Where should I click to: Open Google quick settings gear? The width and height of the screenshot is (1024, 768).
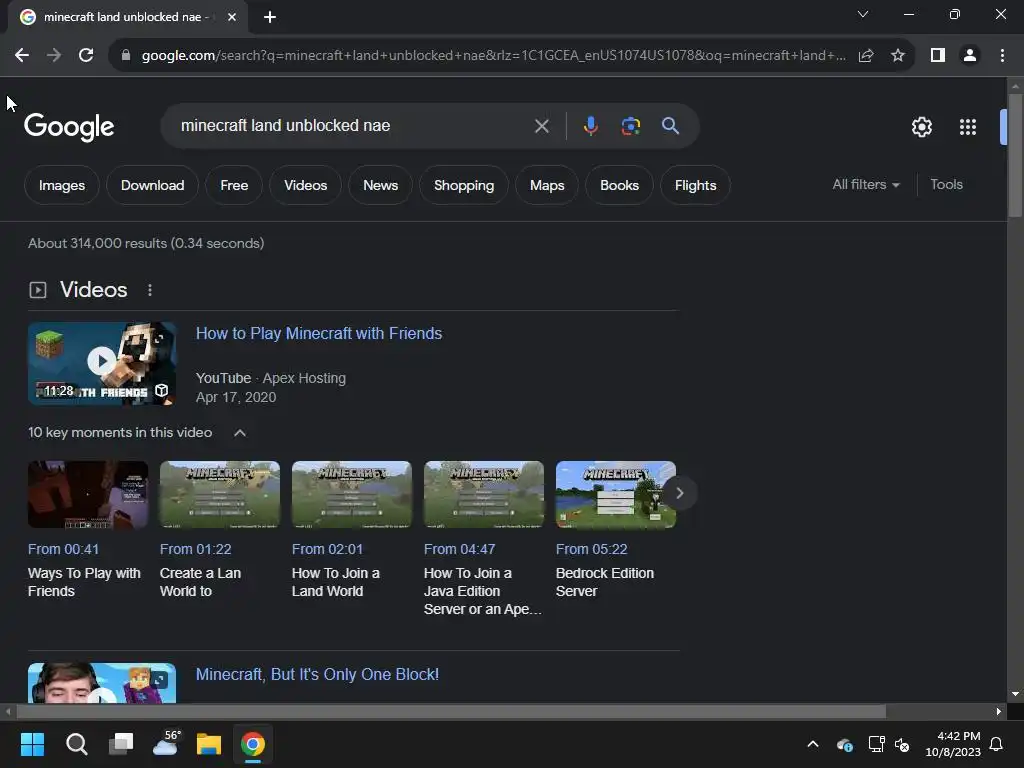tap(921, 127)
